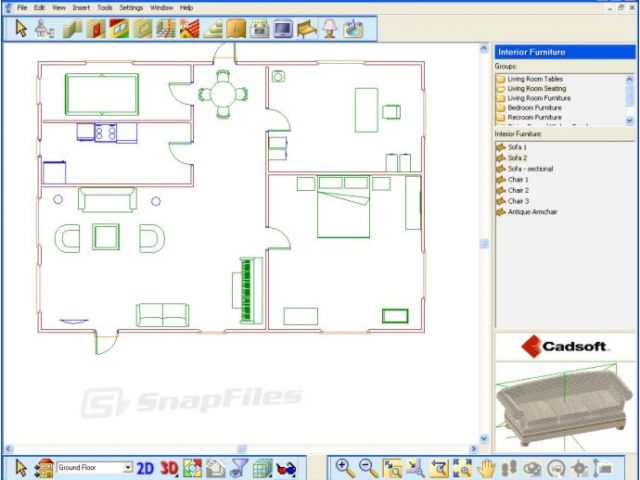Screen dimensions: 640x480
Task: Zoom in with the plus magnifier
Action: coord(344,467)
